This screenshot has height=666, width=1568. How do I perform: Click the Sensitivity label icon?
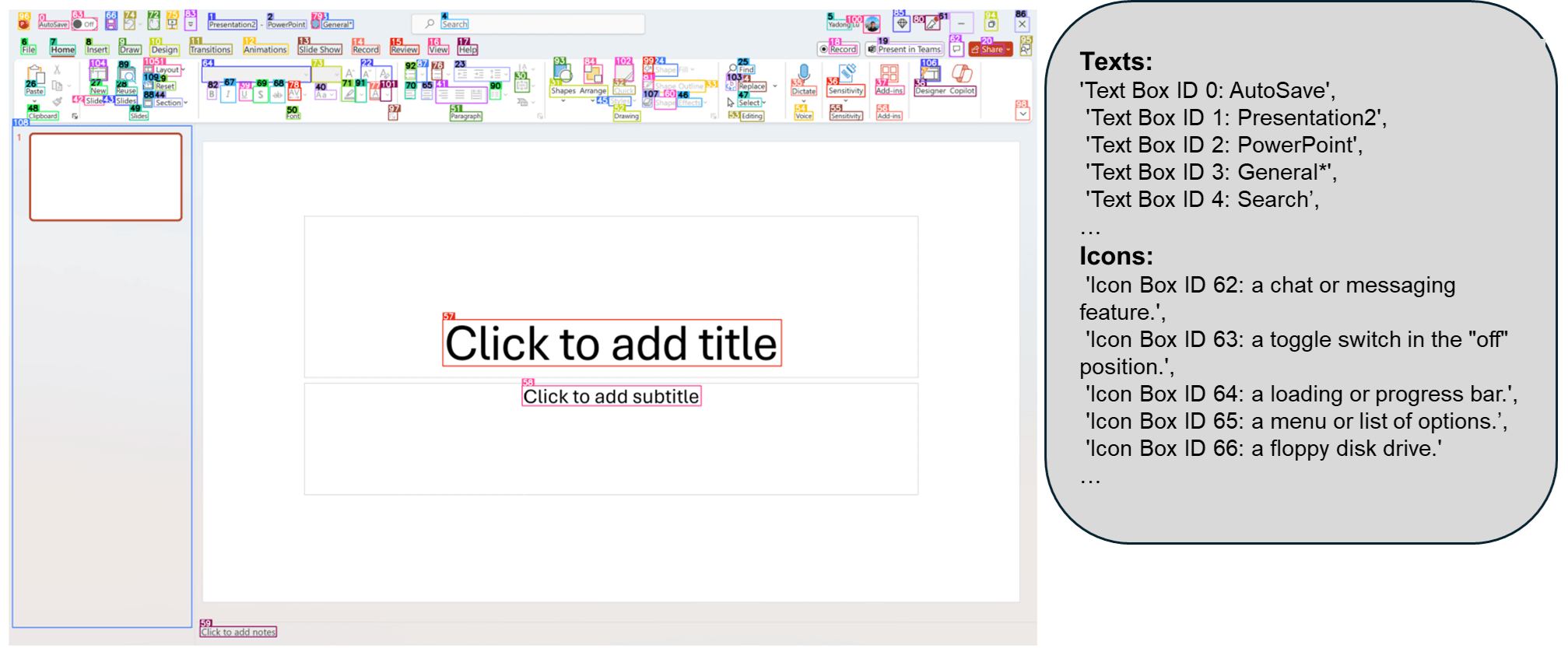click(847, 74)
